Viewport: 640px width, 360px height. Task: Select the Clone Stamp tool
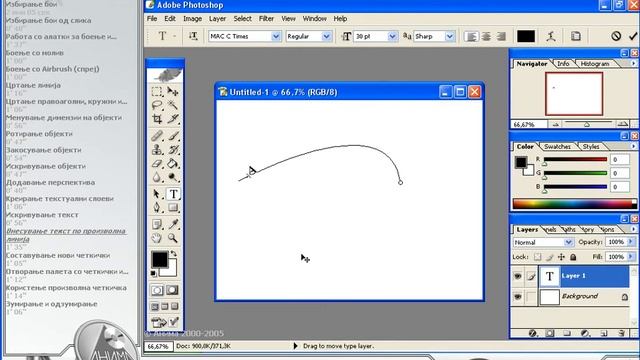(x=157, y=149)
